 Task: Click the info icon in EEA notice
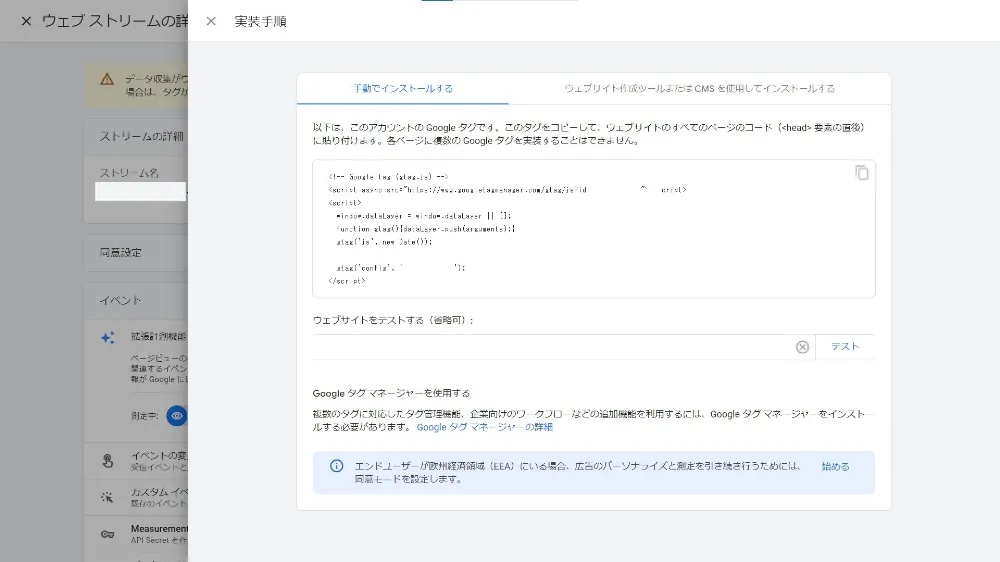click(337, 466)
